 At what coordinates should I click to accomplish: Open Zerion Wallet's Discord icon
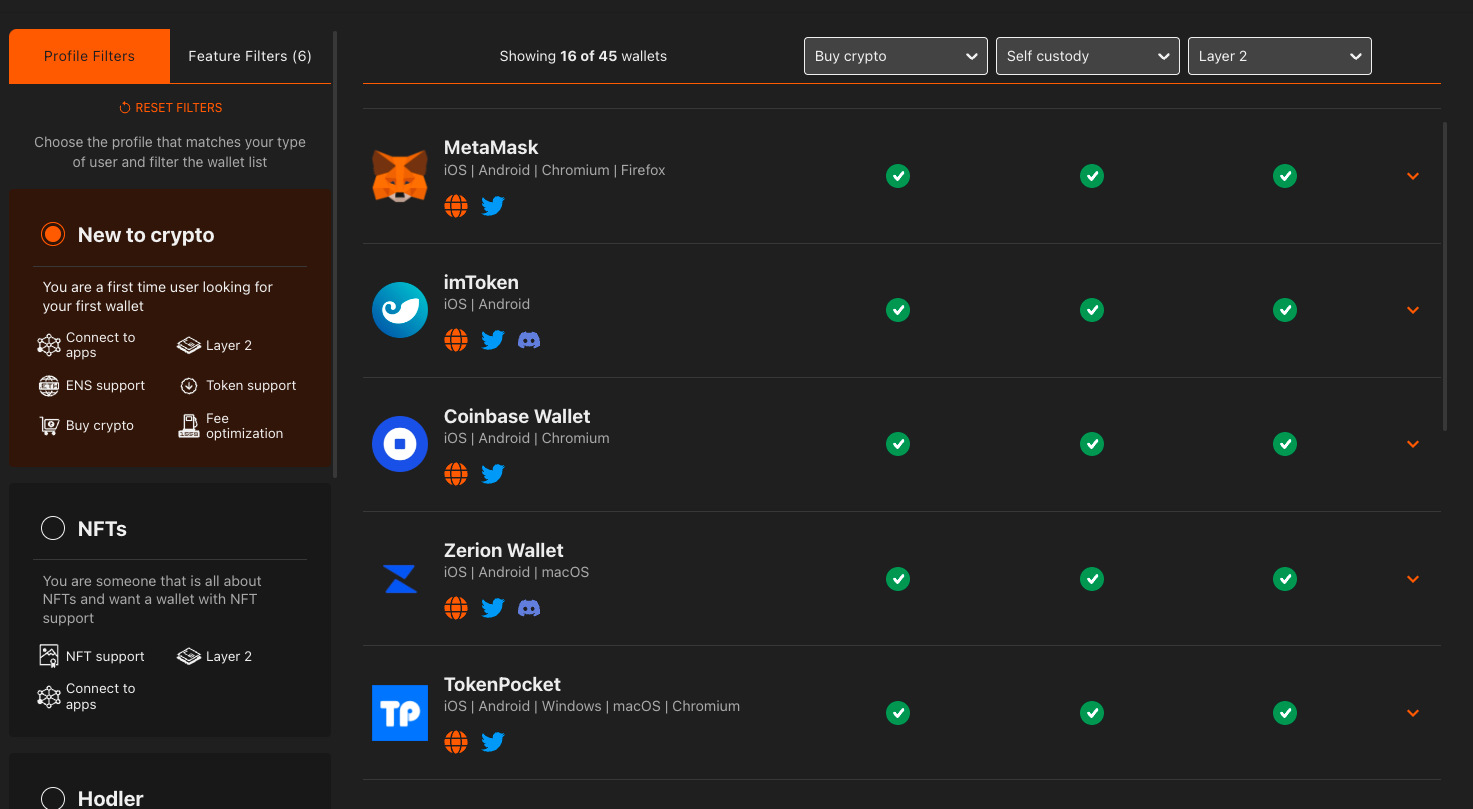(529, 608)
